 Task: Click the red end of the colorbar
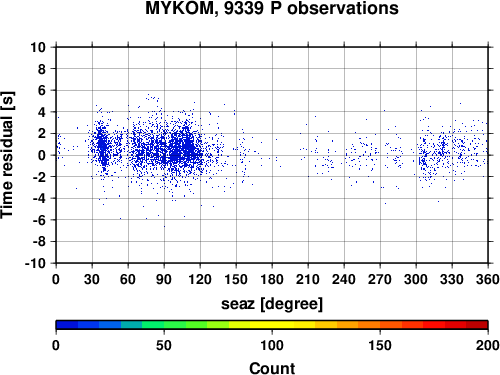pyautogui.click(x=477, y=325)
